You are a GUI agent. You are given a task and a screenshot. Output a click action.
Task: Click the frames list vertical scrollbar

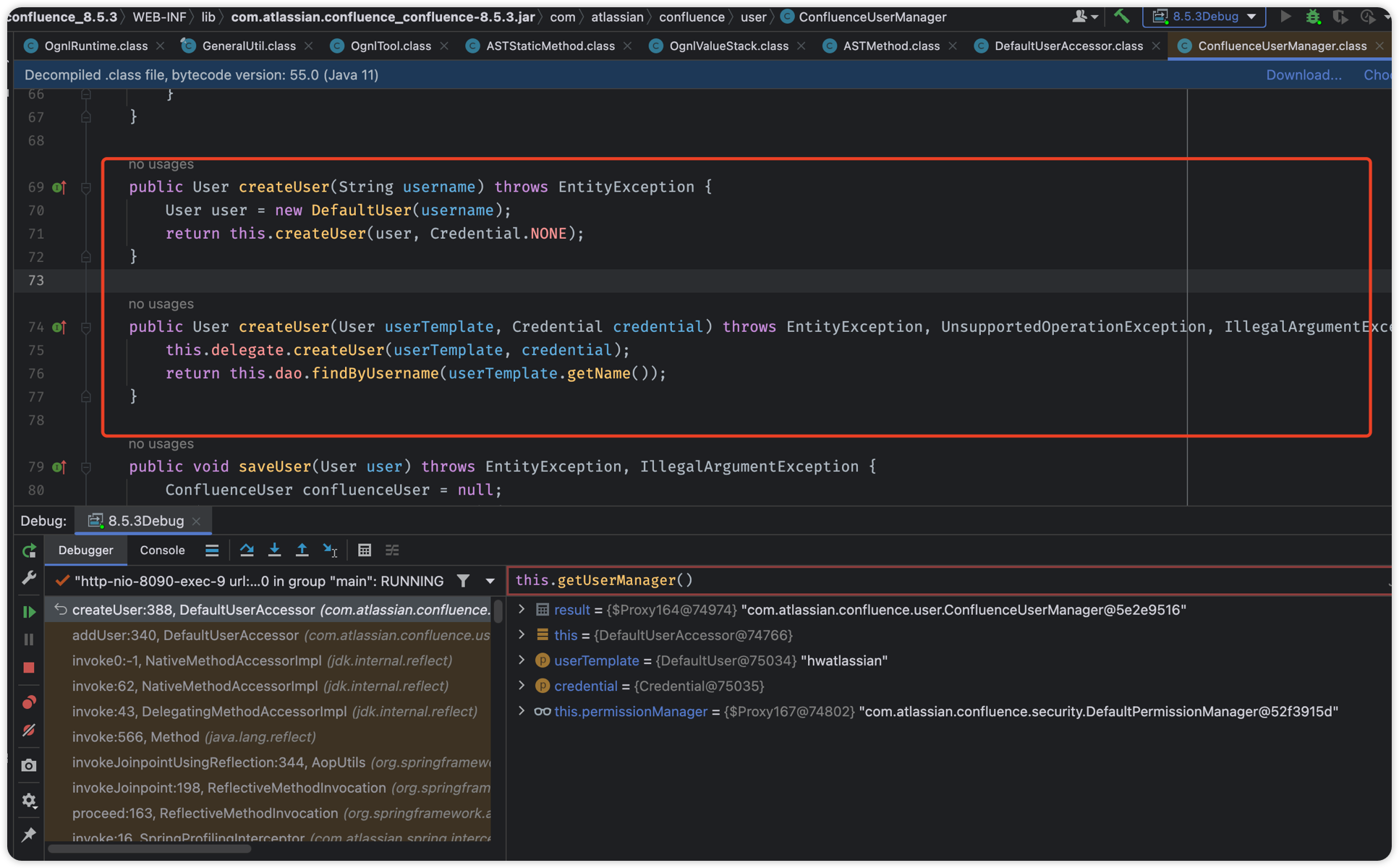tap(498, 610)
